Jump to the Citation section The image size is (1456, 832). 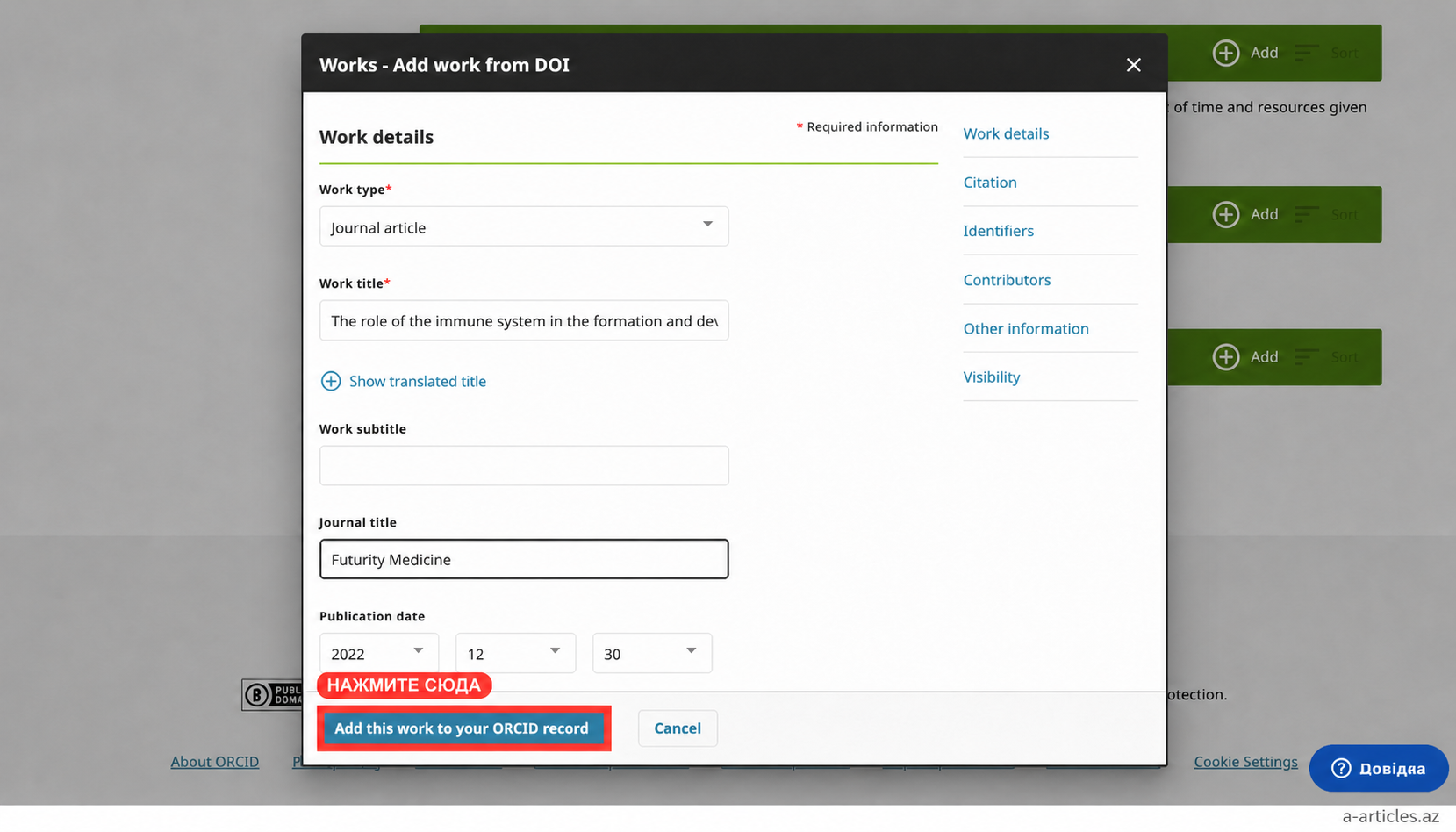990,182
